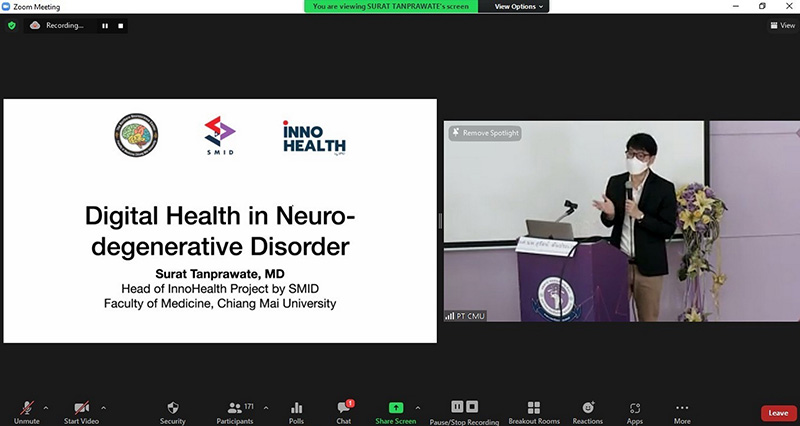The image size is (800, 426).
Task: Open the More menu
Action: [x=682, y=412]
